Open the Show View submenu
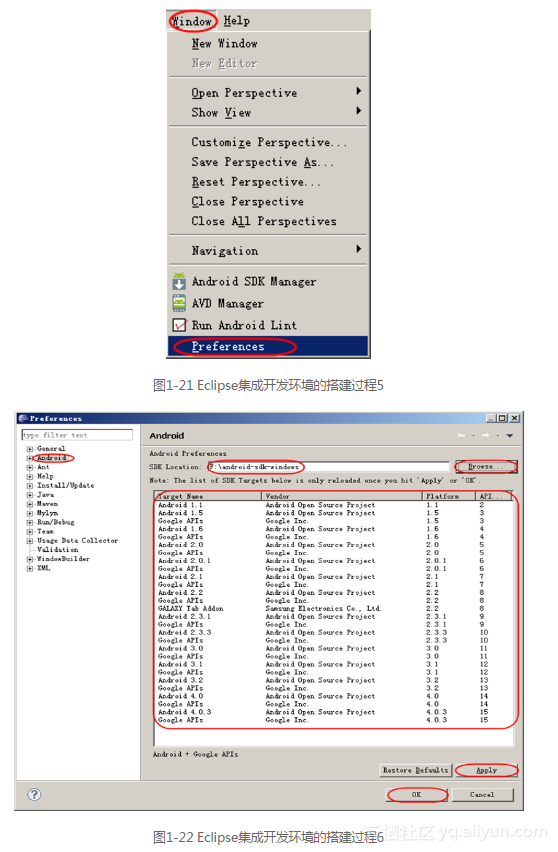 click(x=221, y=112)
